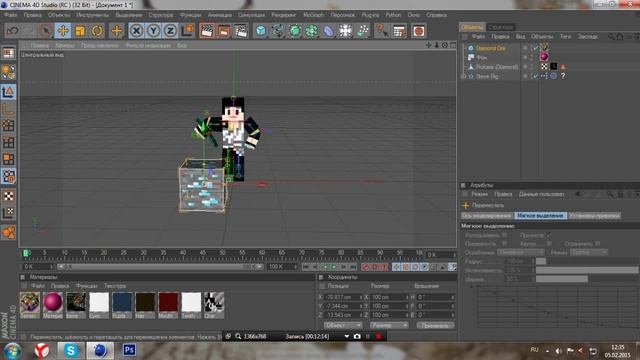Switch to the Структура tab
The image size is (640, 360).
[x=501, y=27]
